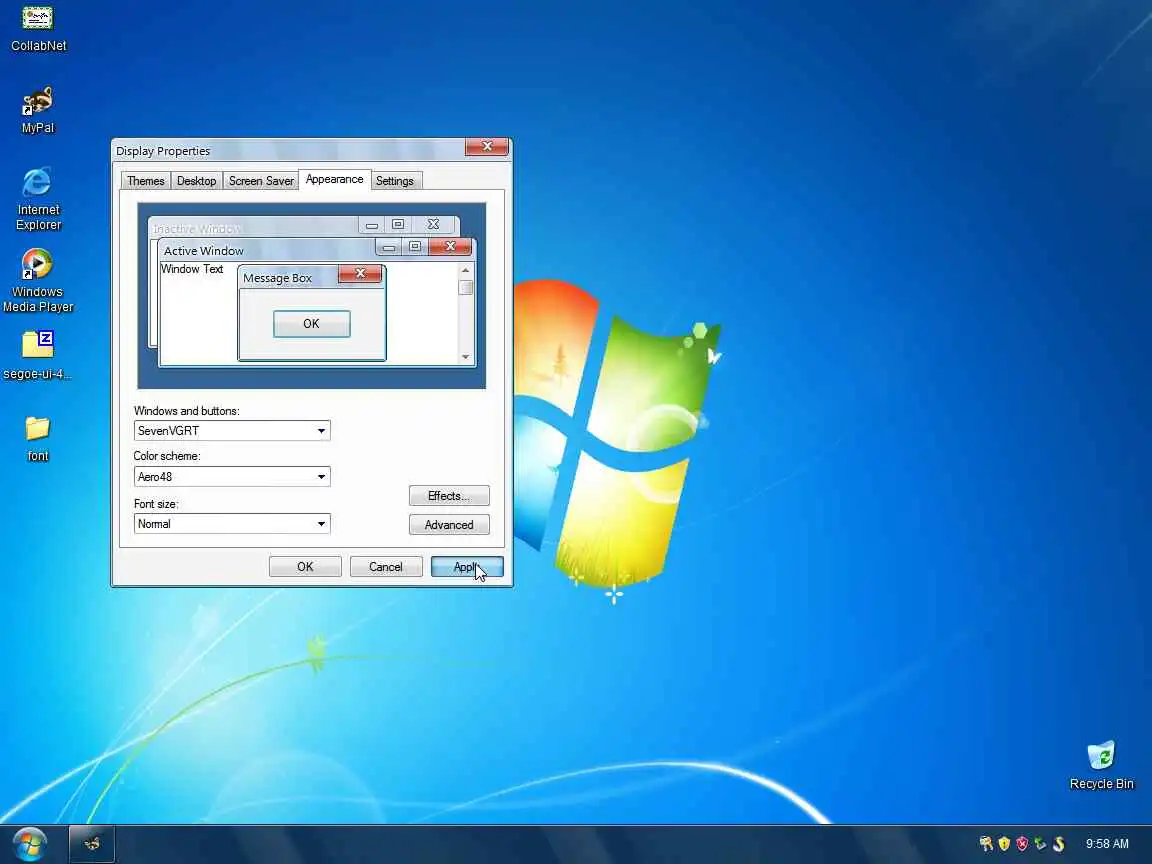Select the Internet Explorer desktop icon
Image resolution: width=1152 pixels, height=864 pixels.
(38, 199)
